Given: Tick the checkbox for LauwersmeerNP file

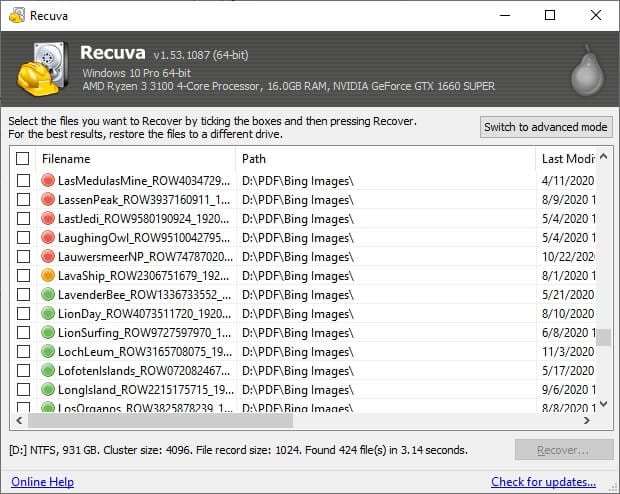Looking at the screenshot, I should [23, 256].
